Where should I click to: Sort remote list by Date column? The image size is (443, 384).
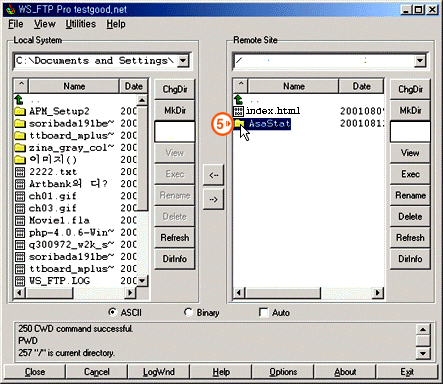pyautogui.click(x=361, y=86)
